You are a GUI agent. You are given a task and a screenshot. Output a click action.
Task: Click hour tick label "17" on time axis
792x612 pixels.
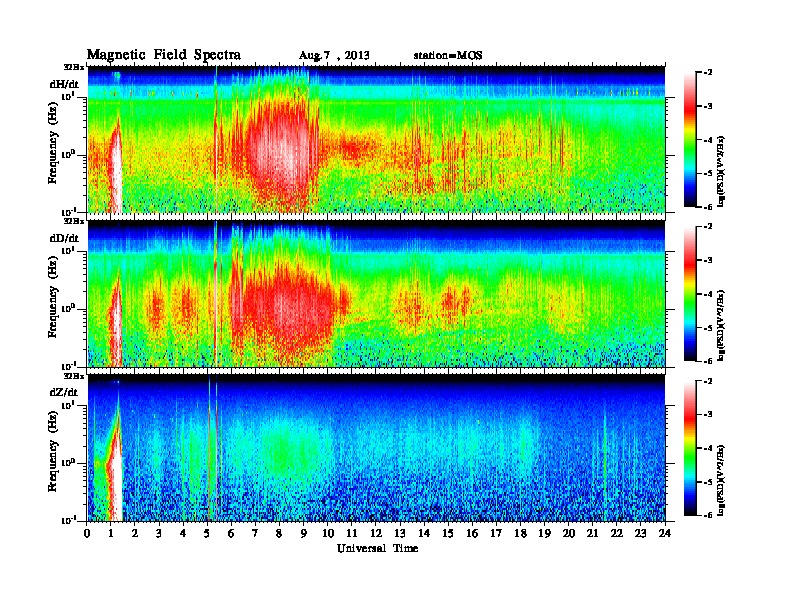click(496, 533)
